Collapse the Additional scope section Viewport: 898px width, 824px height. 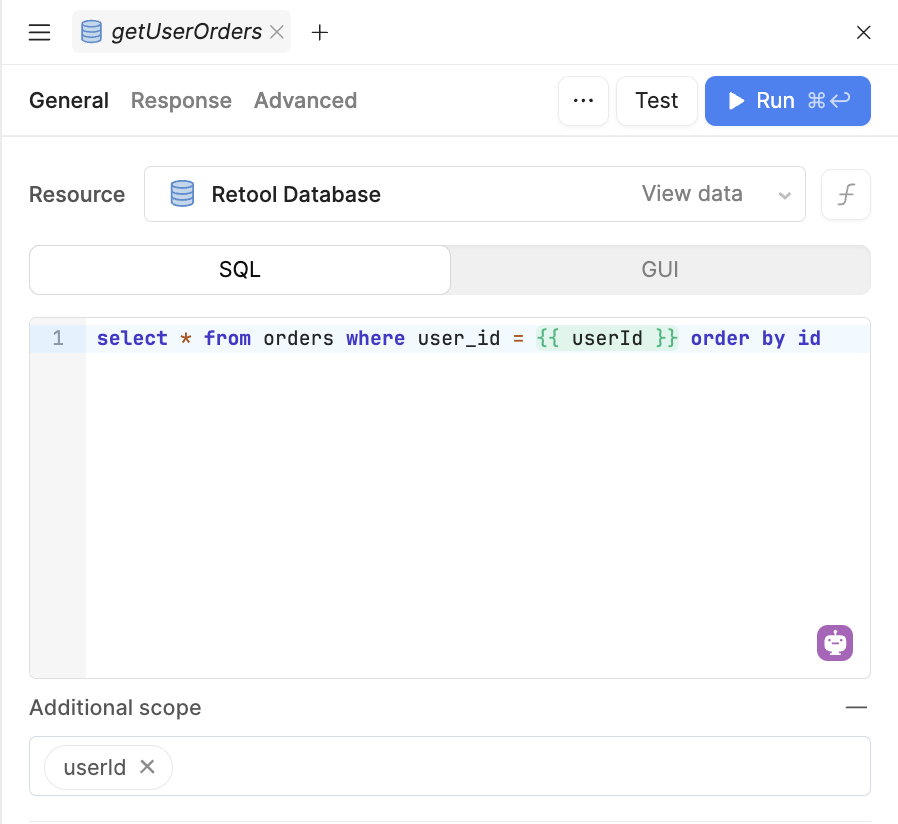coord(856,707)
